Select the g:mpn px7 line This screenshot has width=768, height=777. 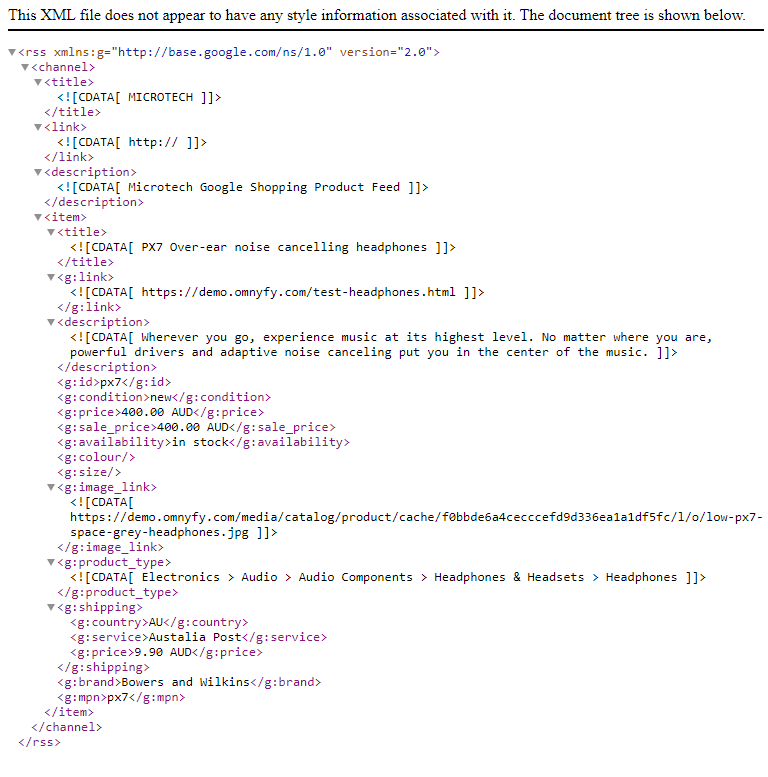121,697
